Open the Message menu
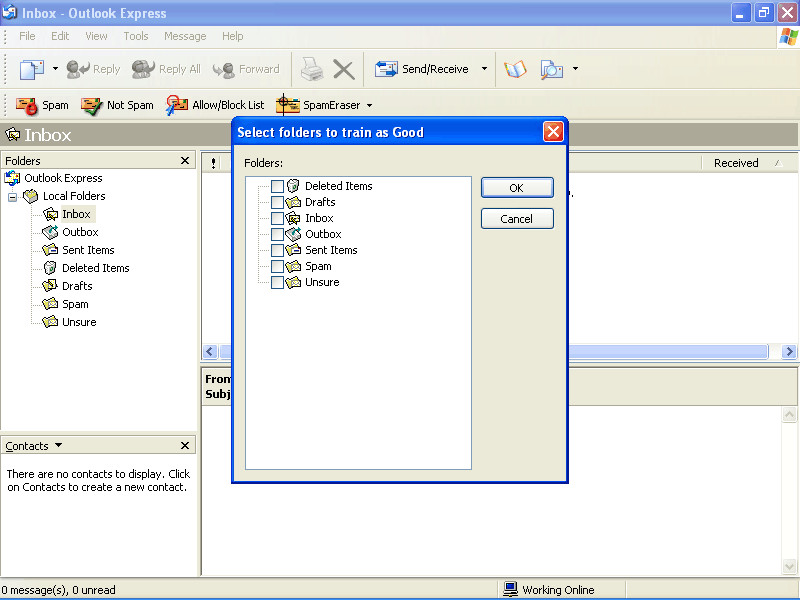The height and width of the screenshot is (600, 800). click(185, 36)
